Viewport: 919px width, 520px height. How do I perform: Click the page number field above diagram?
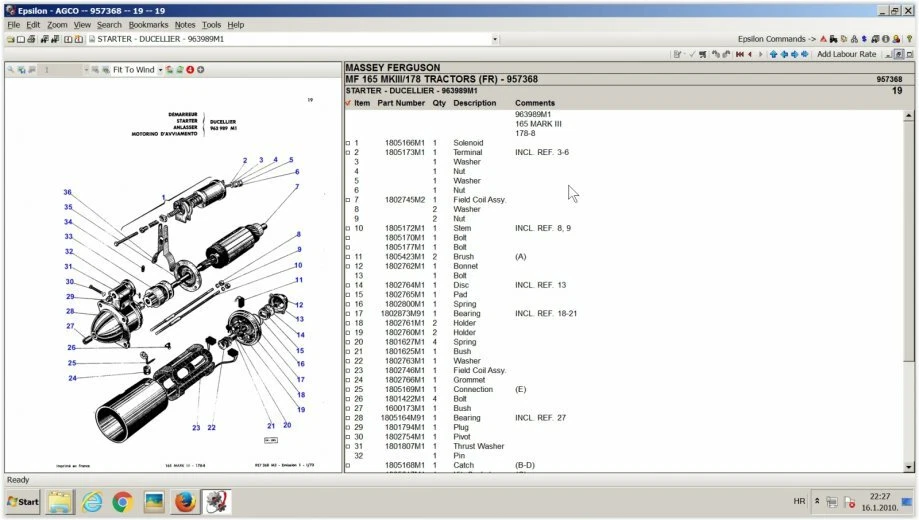[62, 70]
